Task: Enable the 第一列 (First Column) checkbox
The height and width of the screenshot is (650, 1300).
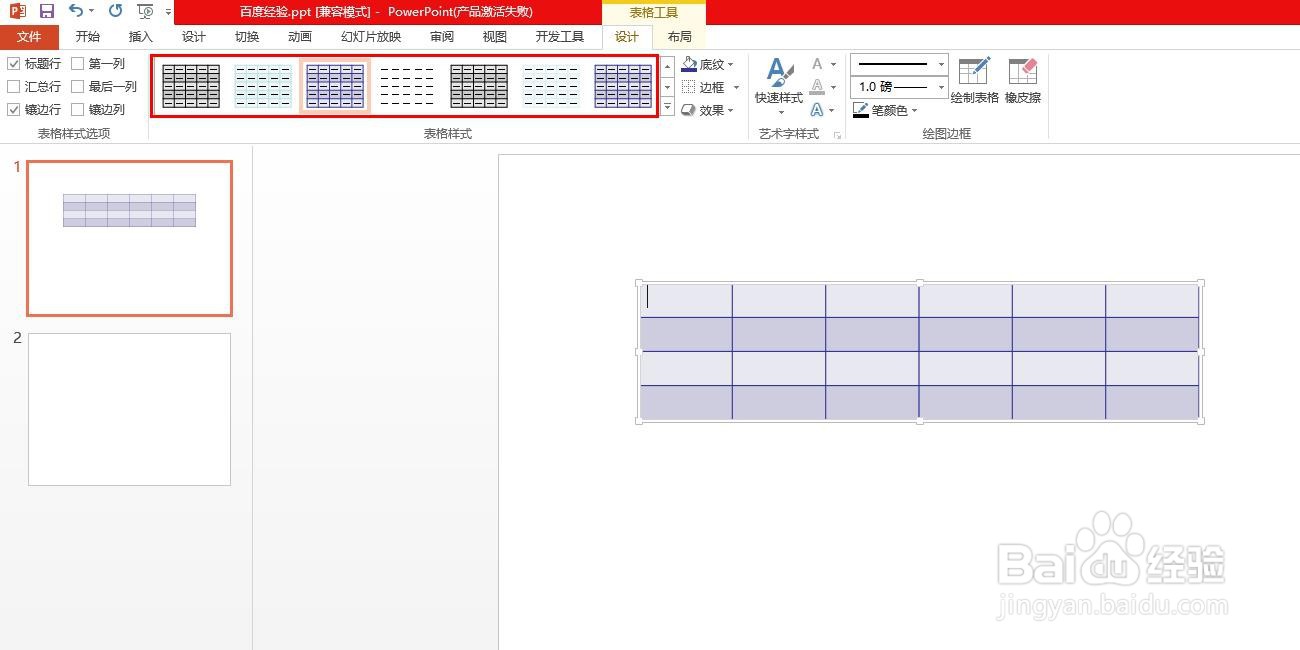Action: pos(78,63)
